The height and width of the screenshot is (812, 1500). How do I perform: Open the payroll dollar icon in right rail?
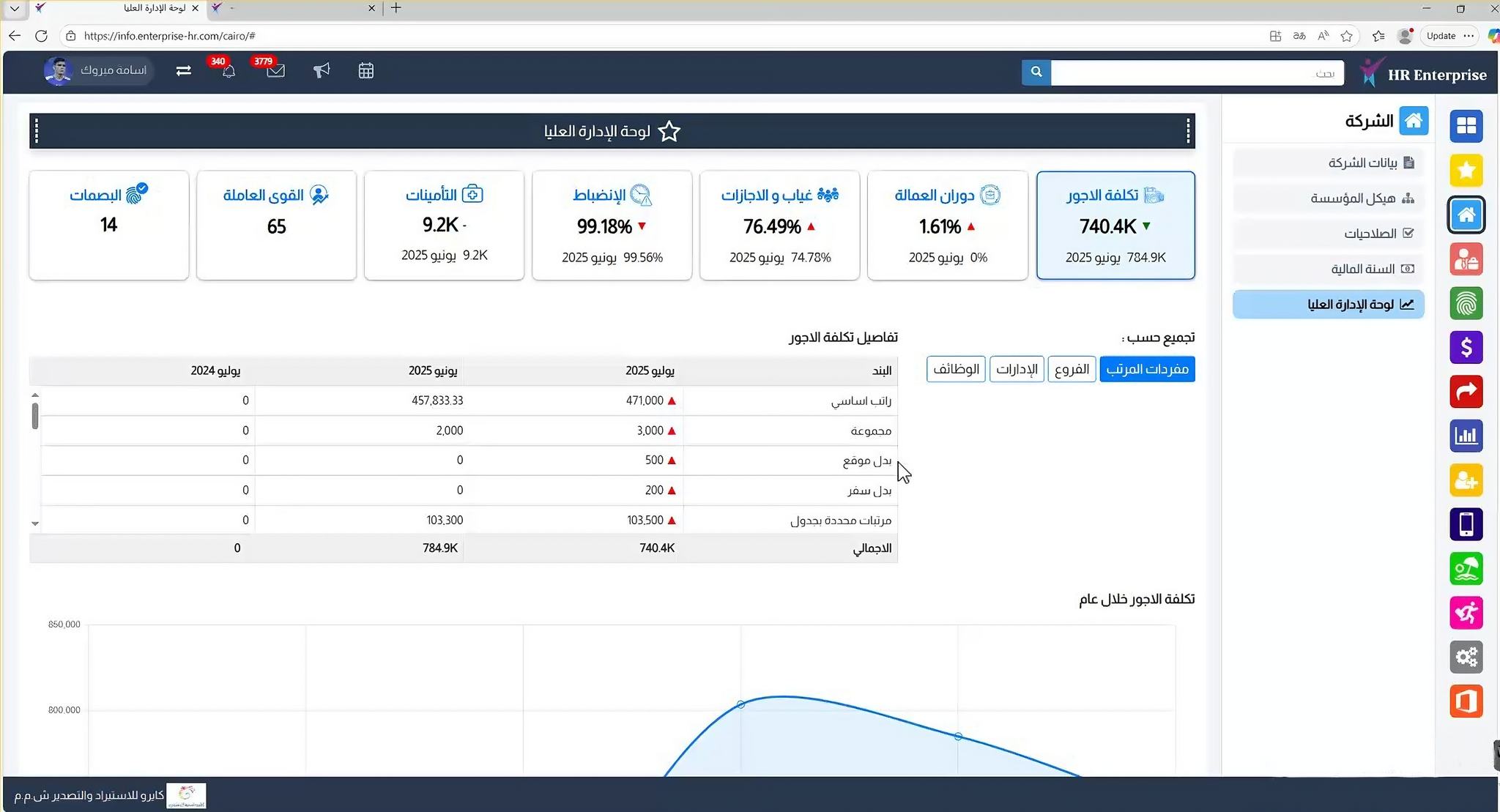(x=1466, y=348)
